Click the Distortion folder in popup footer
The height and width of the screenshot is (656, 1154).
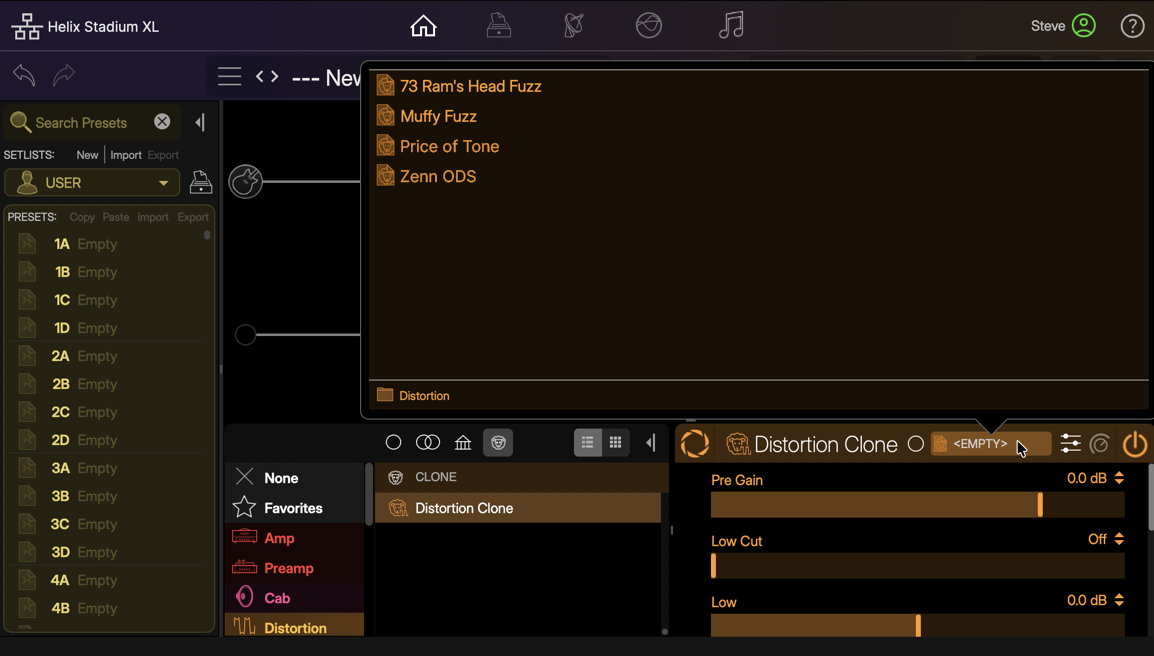413,395
